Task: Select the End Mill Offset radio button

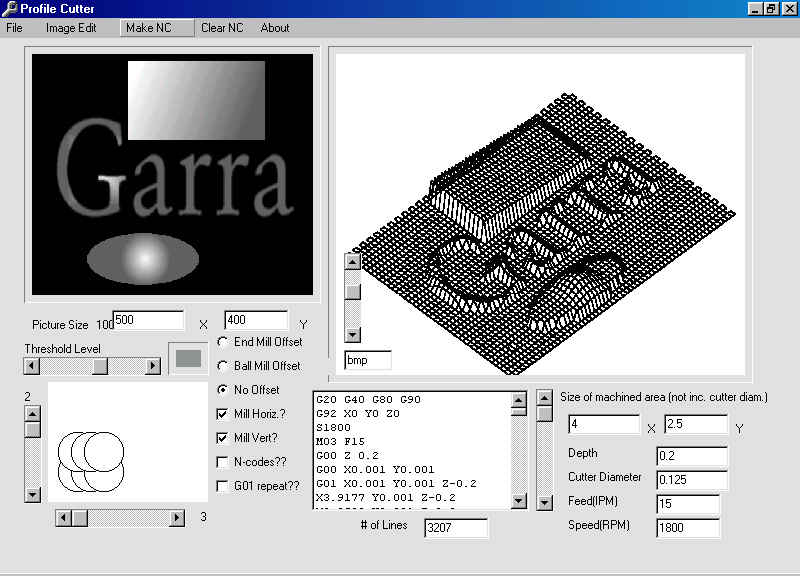Action: coord(223,342)
